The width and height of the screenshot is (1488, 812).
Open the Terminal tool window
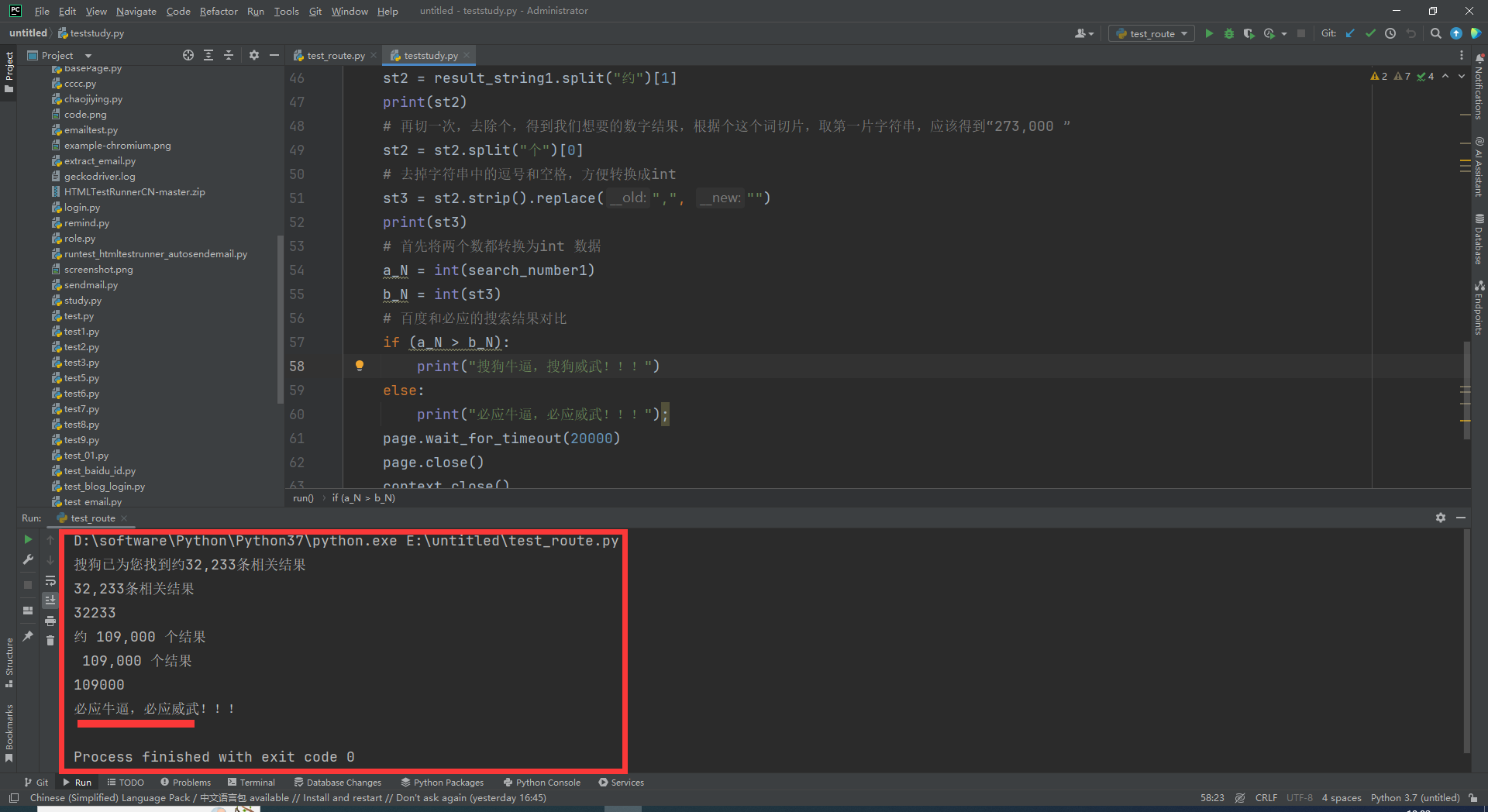(251, 783)
